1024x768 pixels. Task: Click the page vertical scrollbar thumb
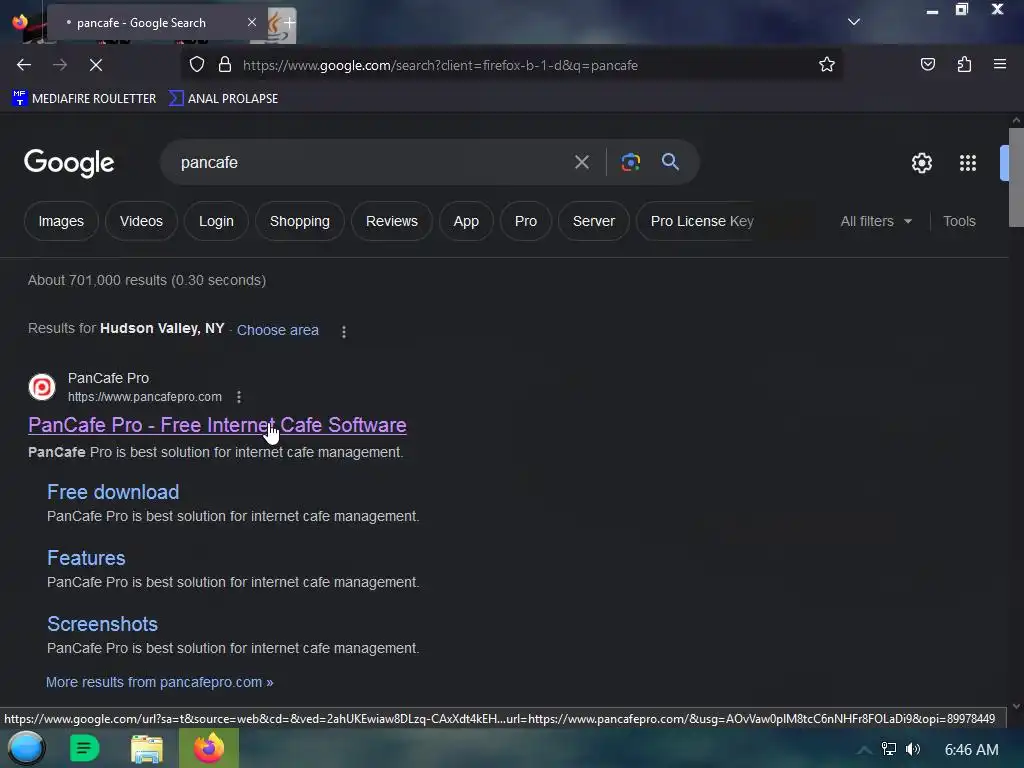[1016, 178]
